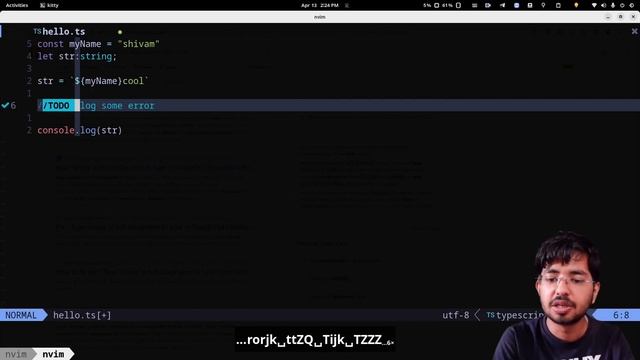Click '${myName}cool' template string
The width and height of the screenshot is (640, 360).
click(109, 81)
